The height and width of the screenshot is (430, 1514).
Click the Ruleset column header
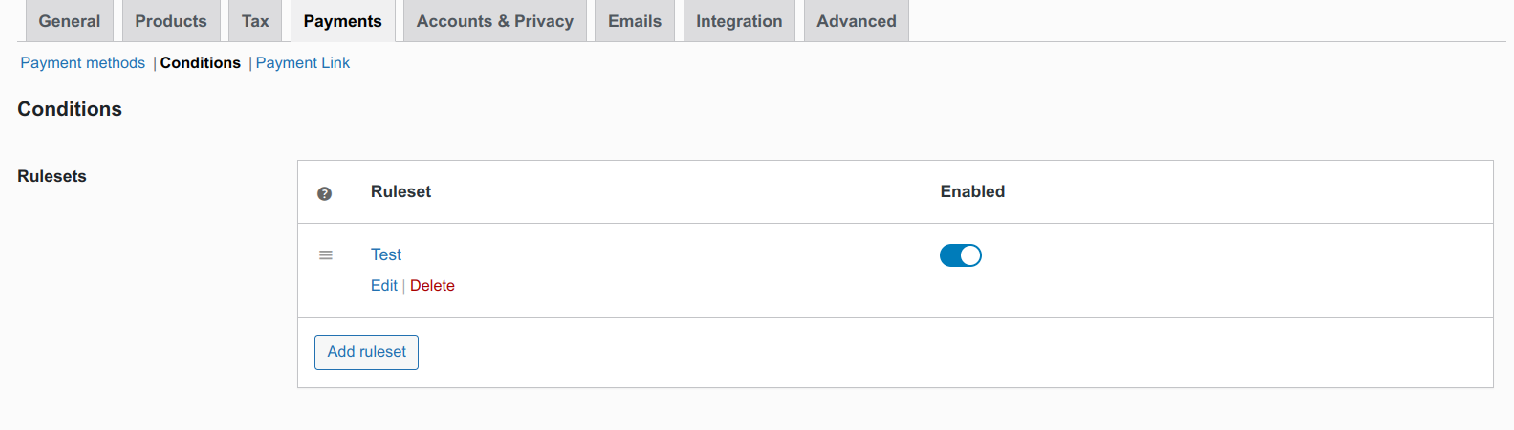coord(400,192)
